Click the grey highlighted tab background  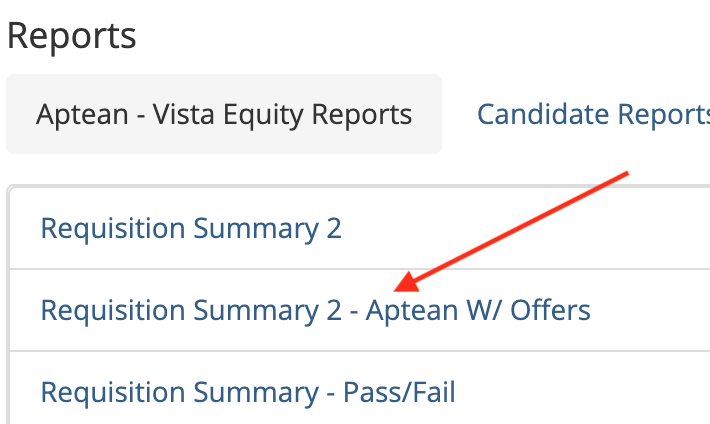point(223,142)
